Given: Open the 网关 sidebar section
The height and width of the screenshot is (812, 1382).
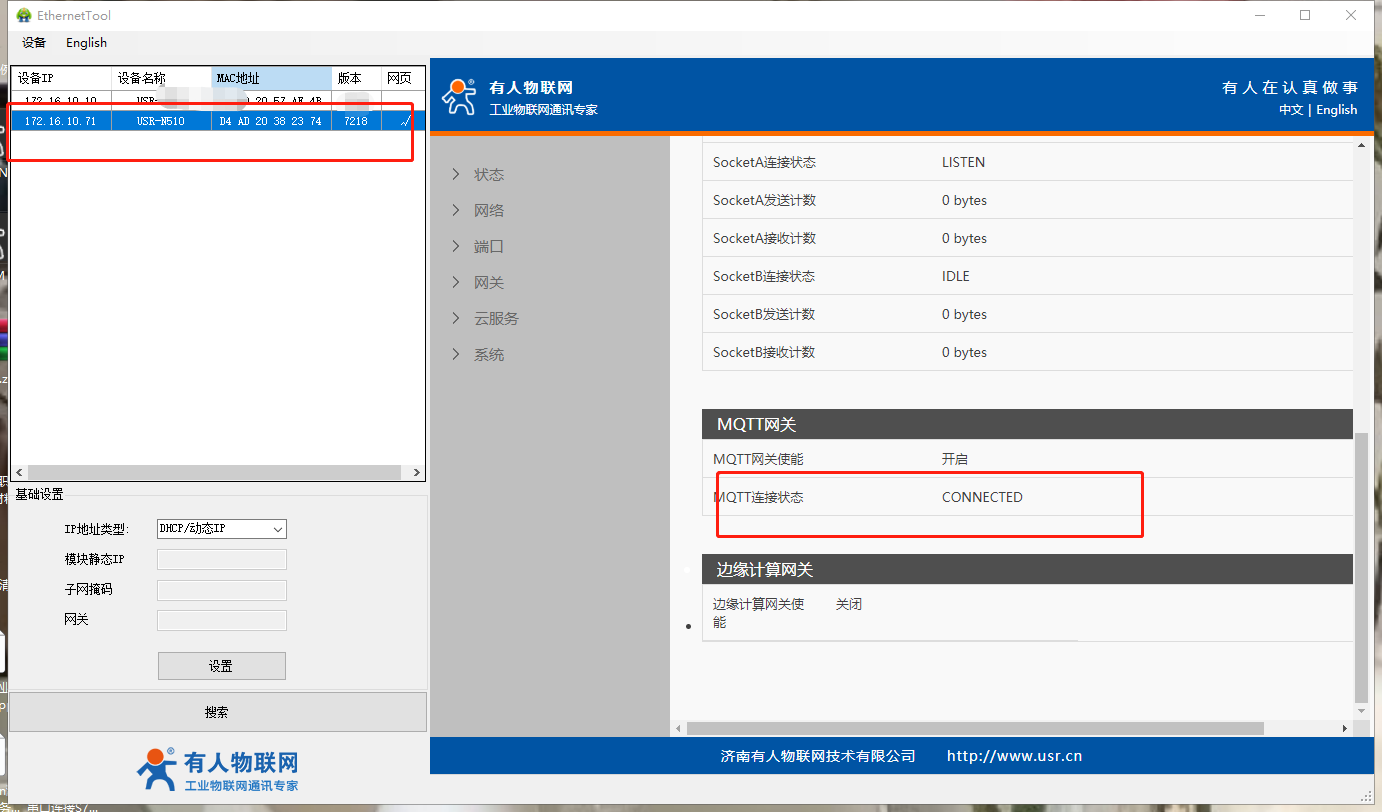Looking at the screenshot, I should pyautogui.click(x=488, y=283).
